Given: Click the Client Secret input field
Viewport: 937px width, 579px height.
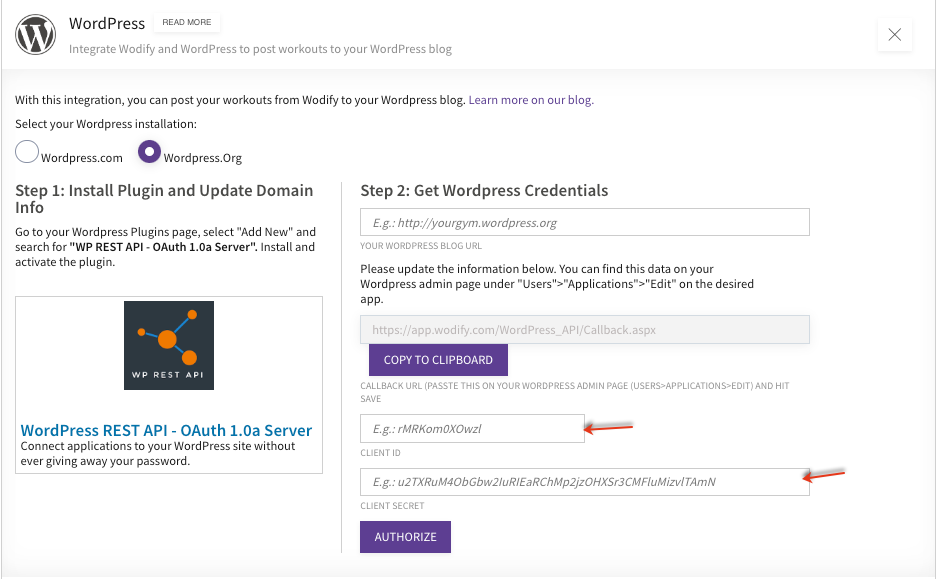Looking at the screenshot, I should pos(584,482).
